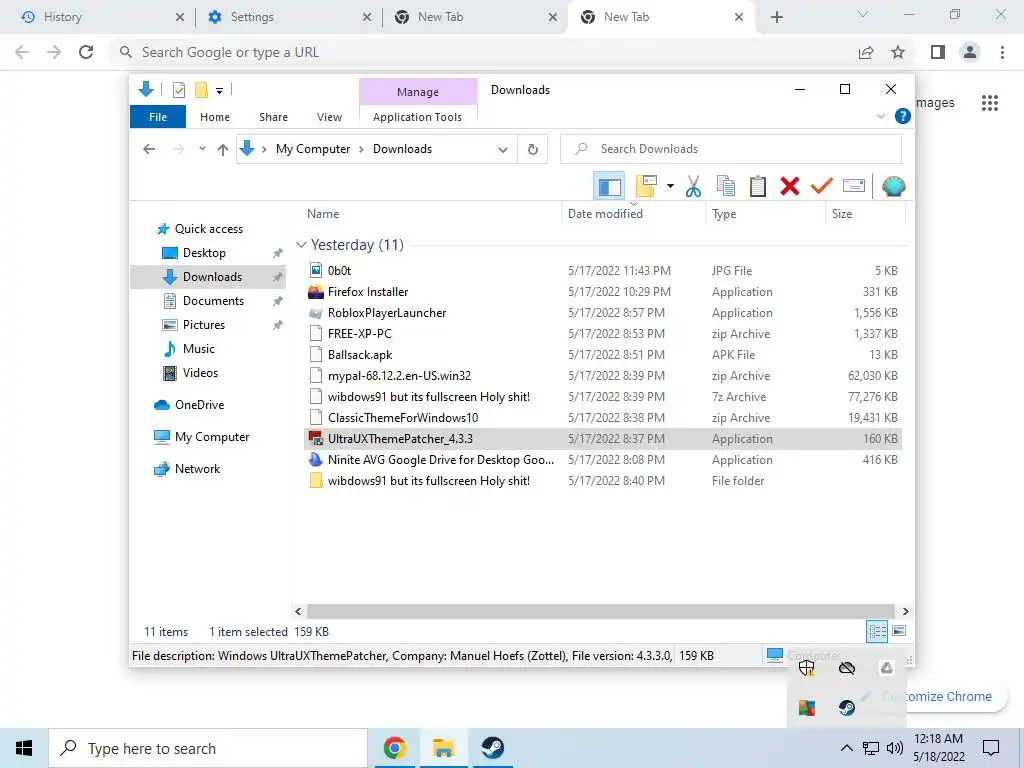Open a new Chrome tab with plus
This screenshot has width=1024, height=768.
[x=776, y=17]
